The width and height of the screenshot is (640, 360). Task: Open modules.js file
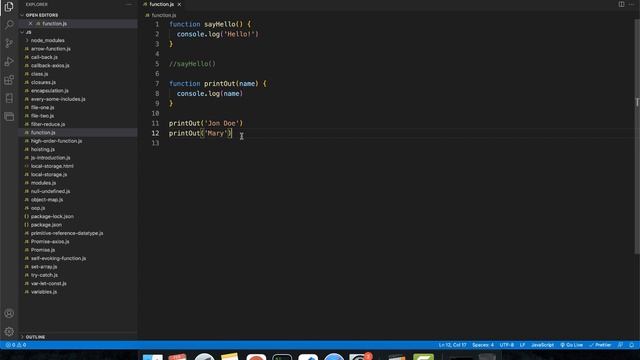pos(43,183)
